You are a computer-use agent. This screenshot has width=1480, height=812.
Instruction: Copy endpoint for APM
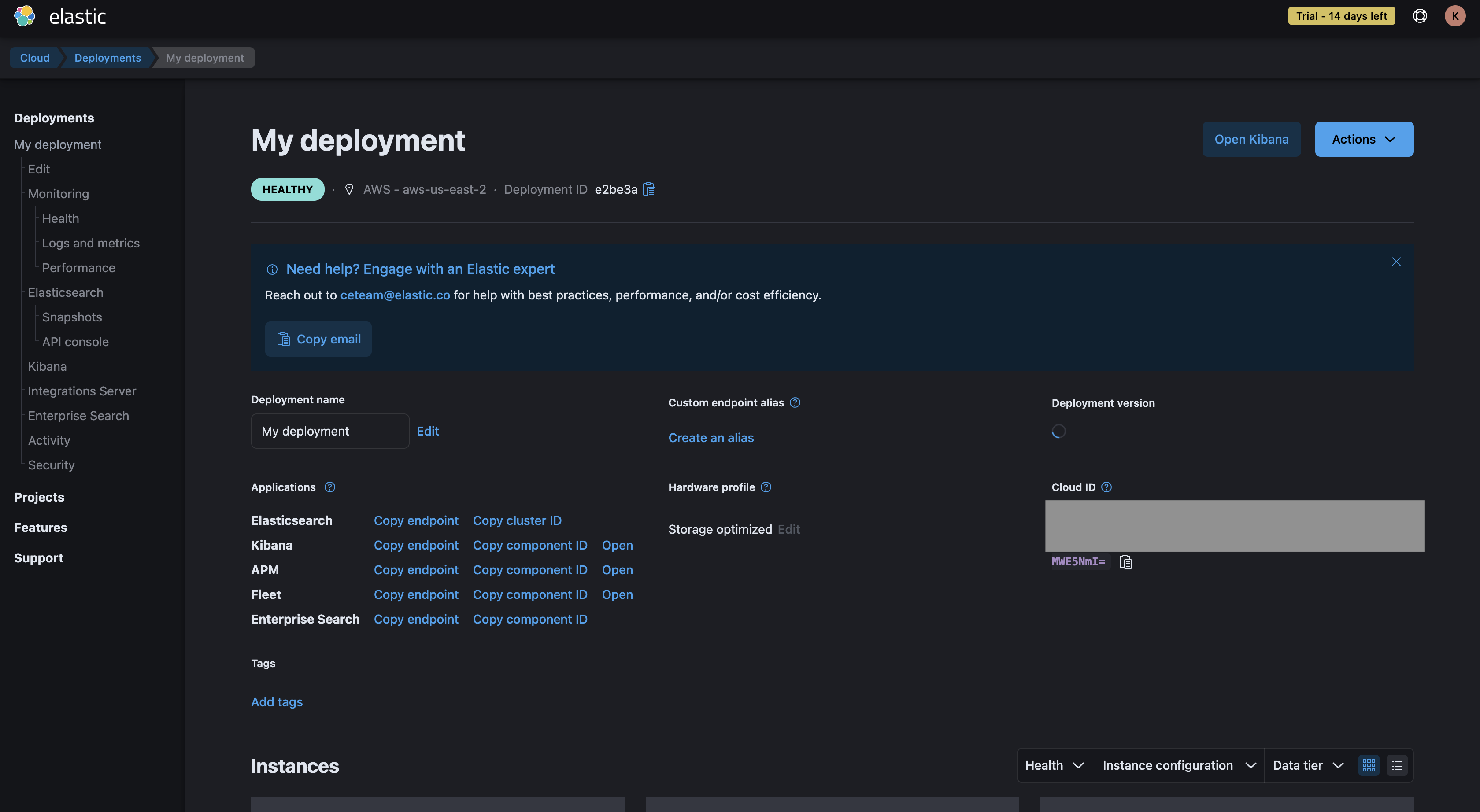click(416, 570)
